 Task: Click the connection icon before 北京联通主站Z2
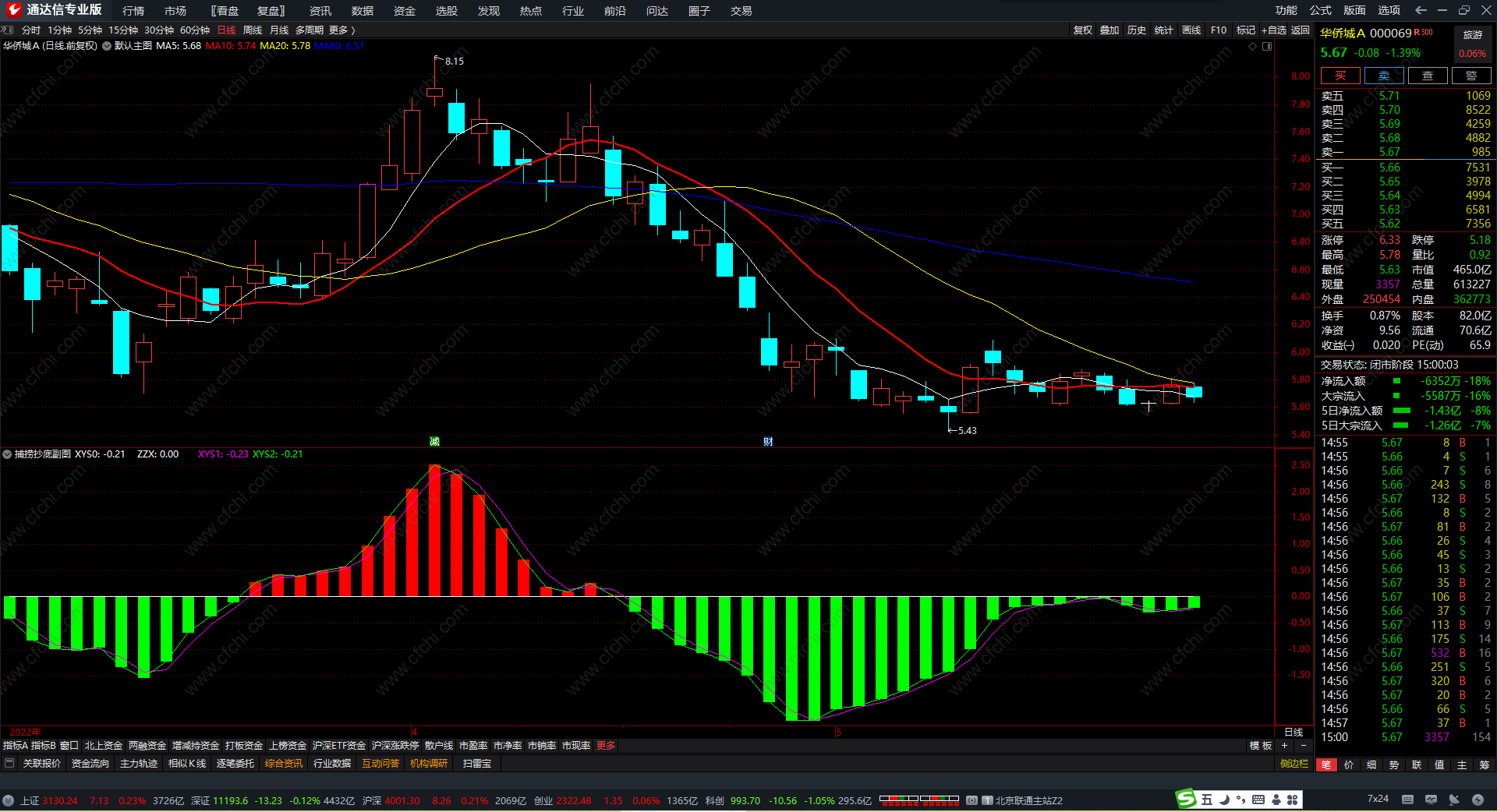coord(971,800)
